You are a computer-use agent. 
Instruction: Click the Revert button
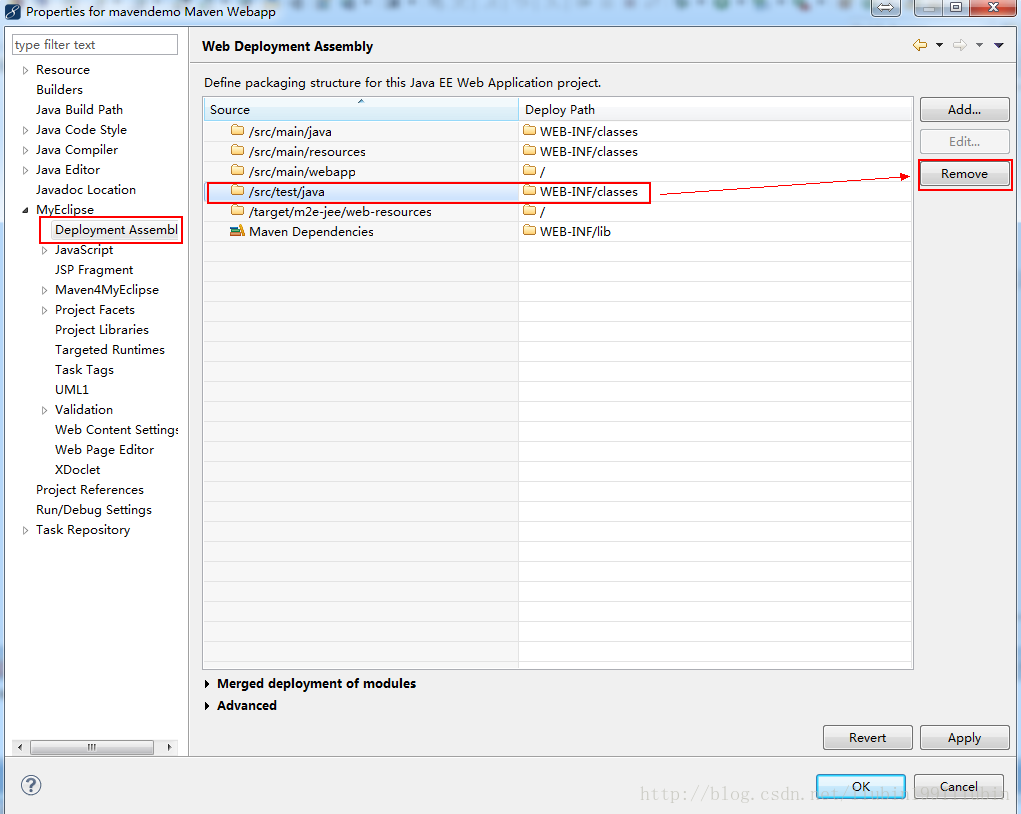point(867,738)
